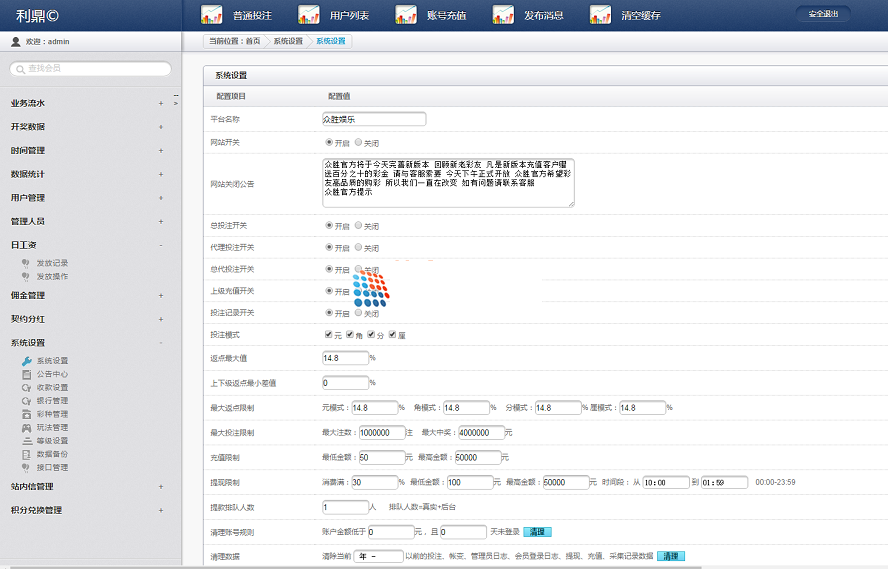The image size is (888, 569).
Task: Click the 数据备份 icon in sidebar
Action: point(27,454)
